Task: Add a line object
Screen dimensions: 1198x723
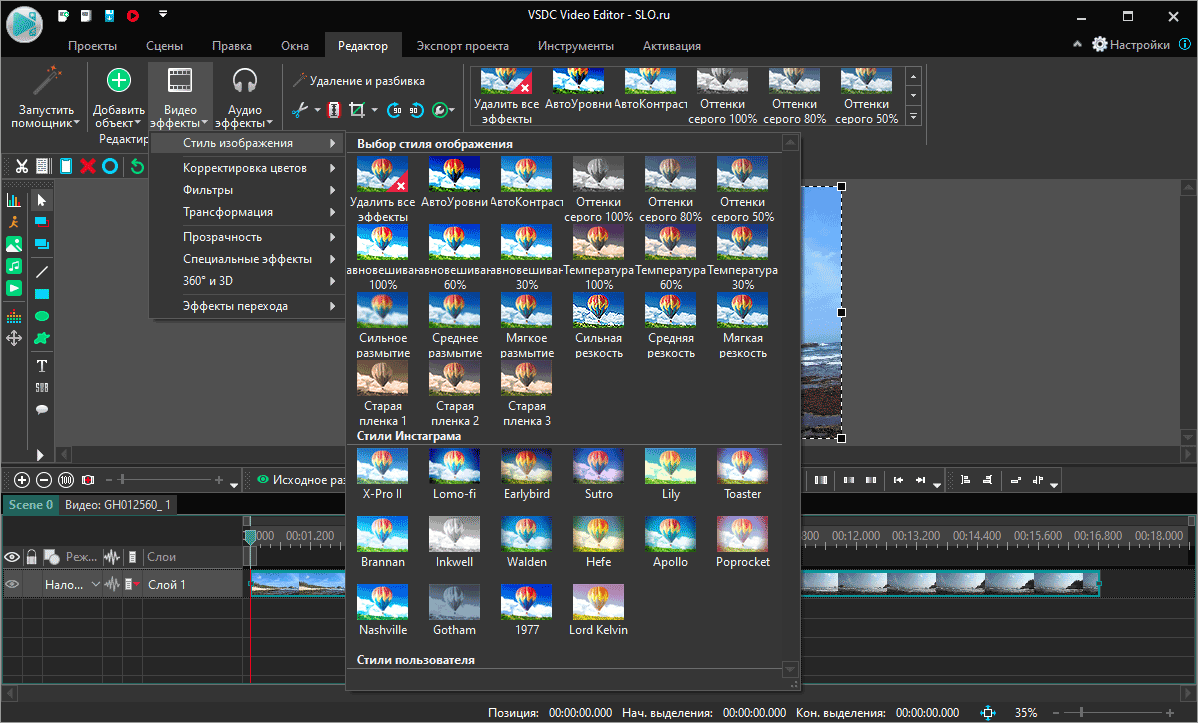Action: click(x=42, y=271)
